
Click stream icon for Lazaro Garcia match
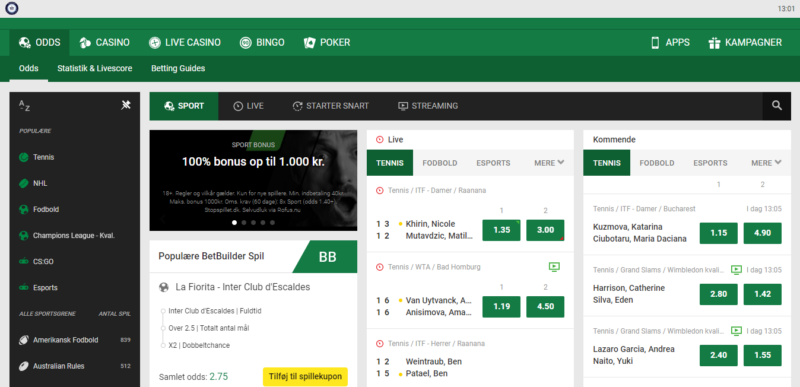coord(736,331)
